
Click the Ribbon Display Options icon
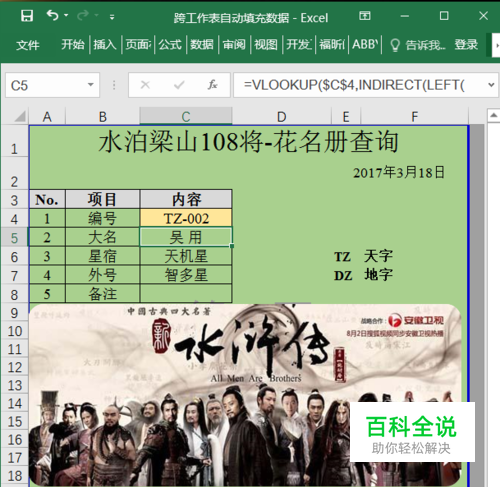pyautogui.click(x=365, y=16)
